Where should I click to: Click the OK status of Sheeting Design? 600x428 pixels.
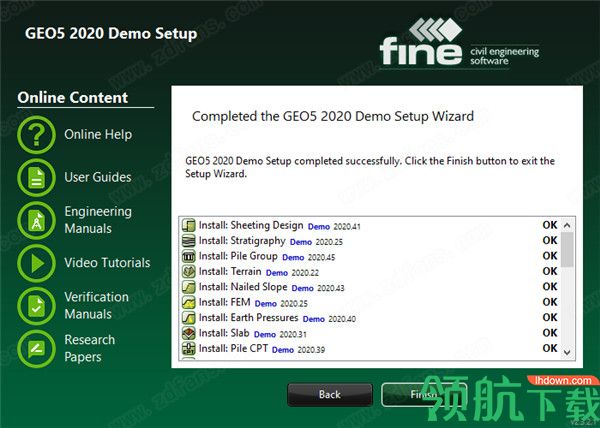pos(550,225)
